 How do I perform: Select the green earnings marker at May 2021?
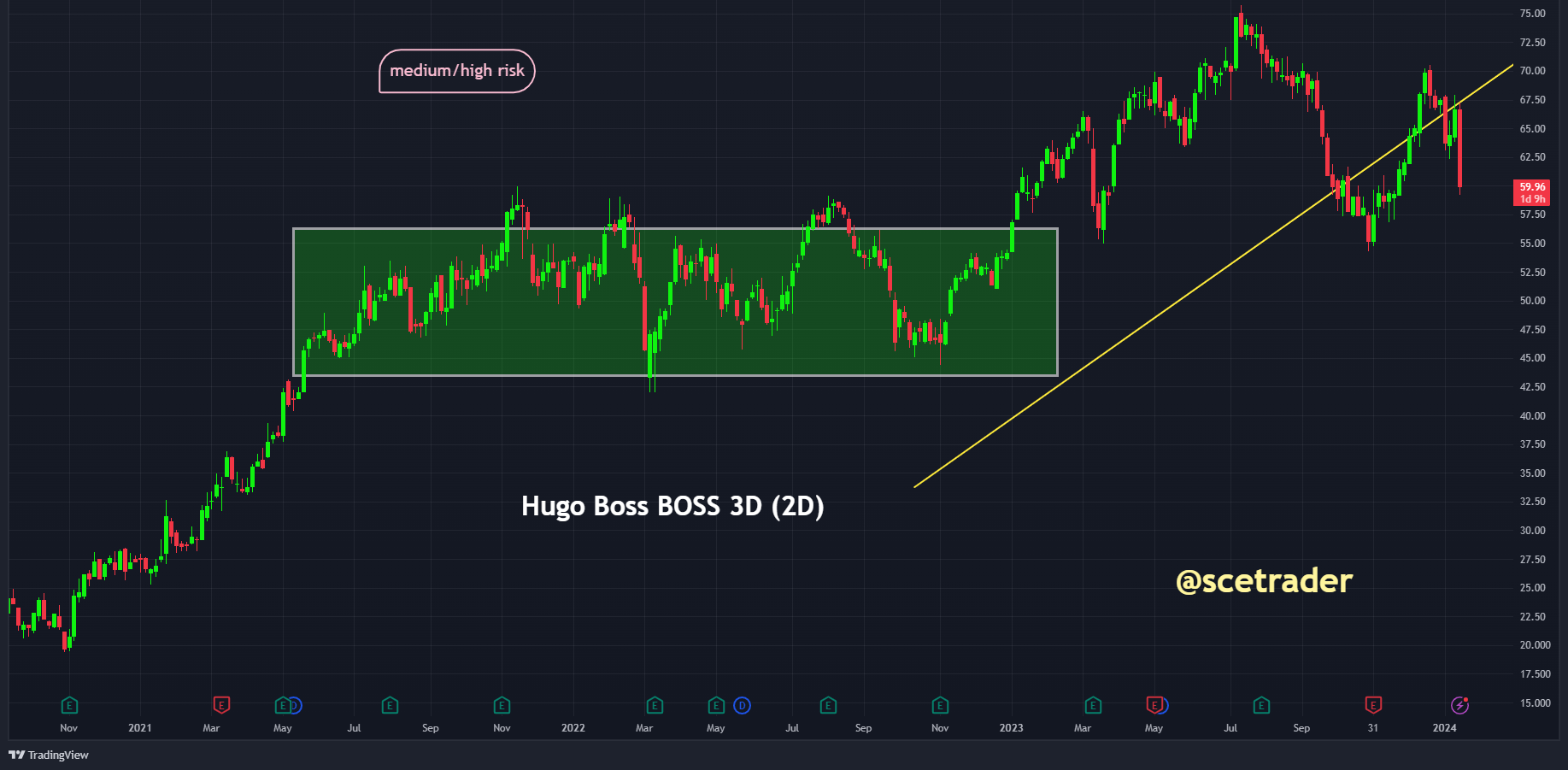(283, 705)
